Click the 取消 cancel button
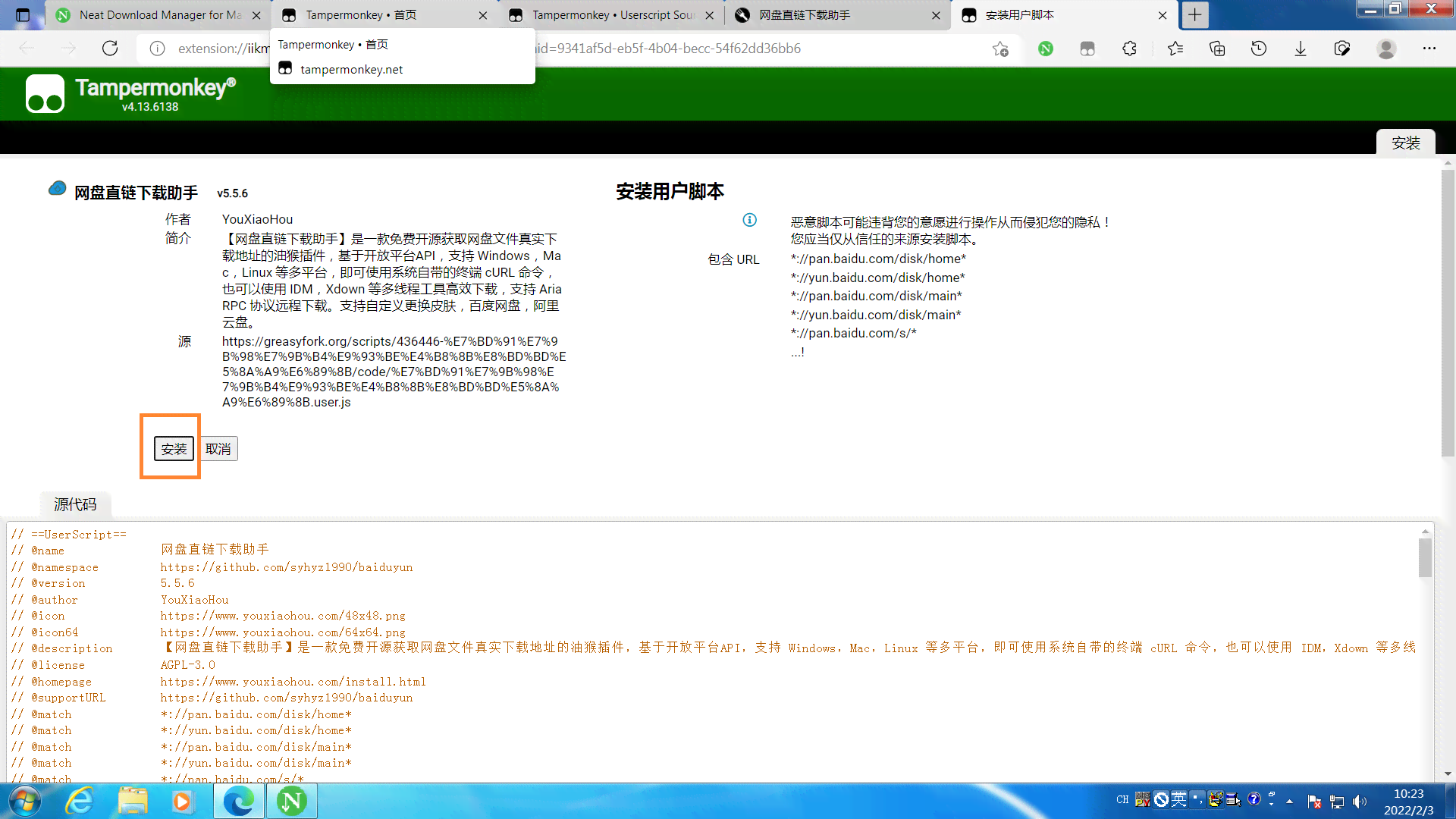This screenshot has width=1456, height=819. (x=218, y=449)
